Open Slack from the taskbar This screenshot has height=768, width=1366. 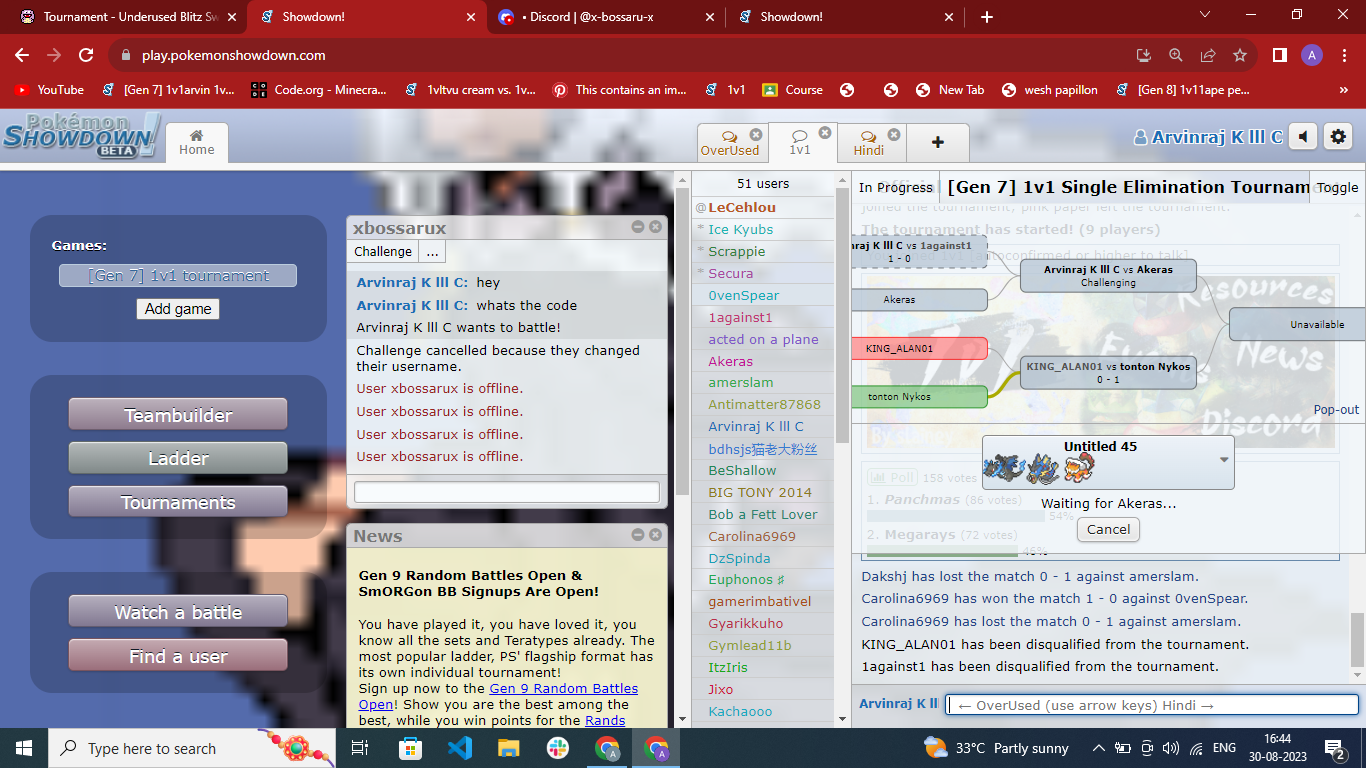[557, 748]
